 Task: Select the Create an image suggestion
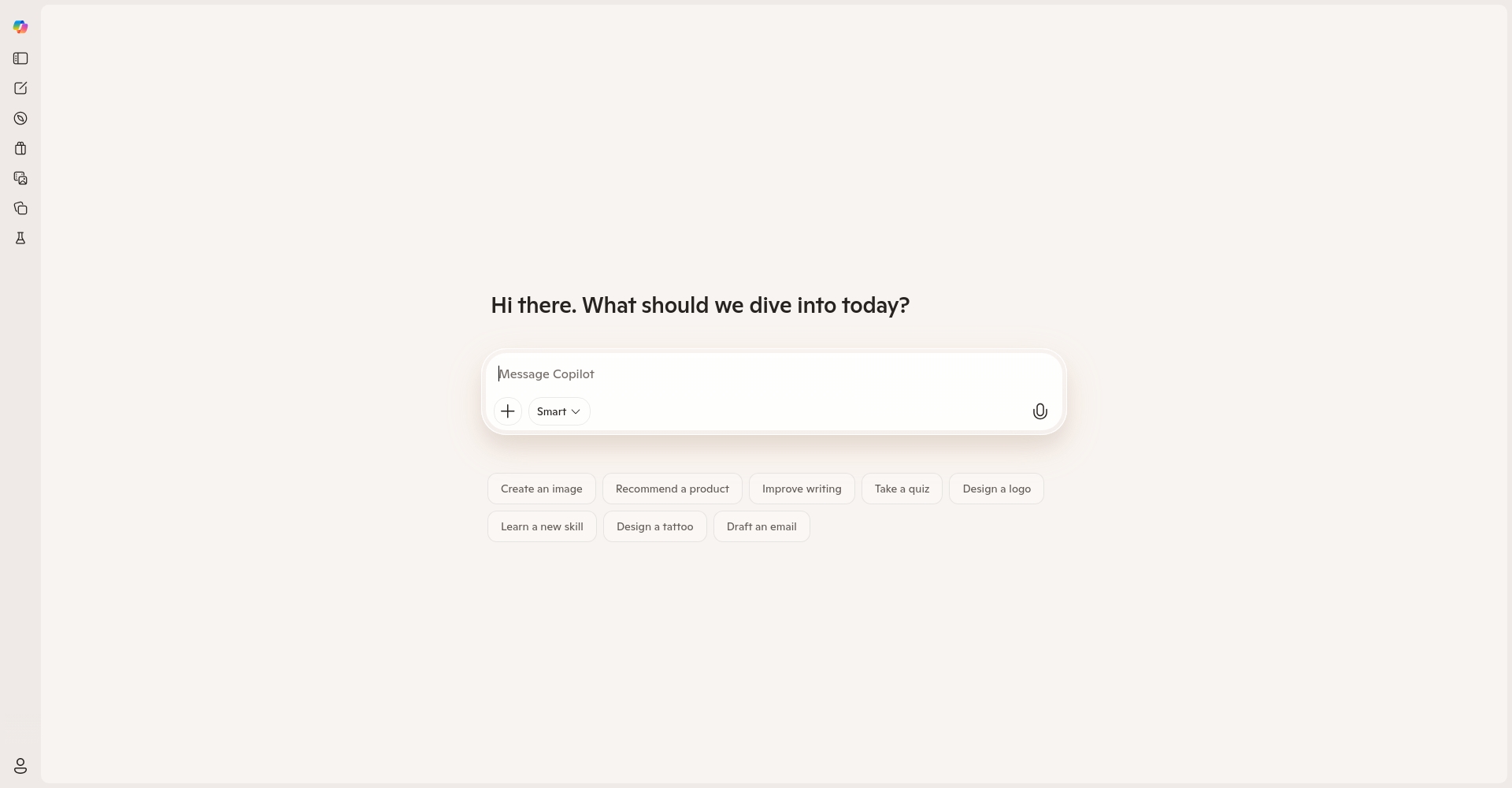coord(542,489)
